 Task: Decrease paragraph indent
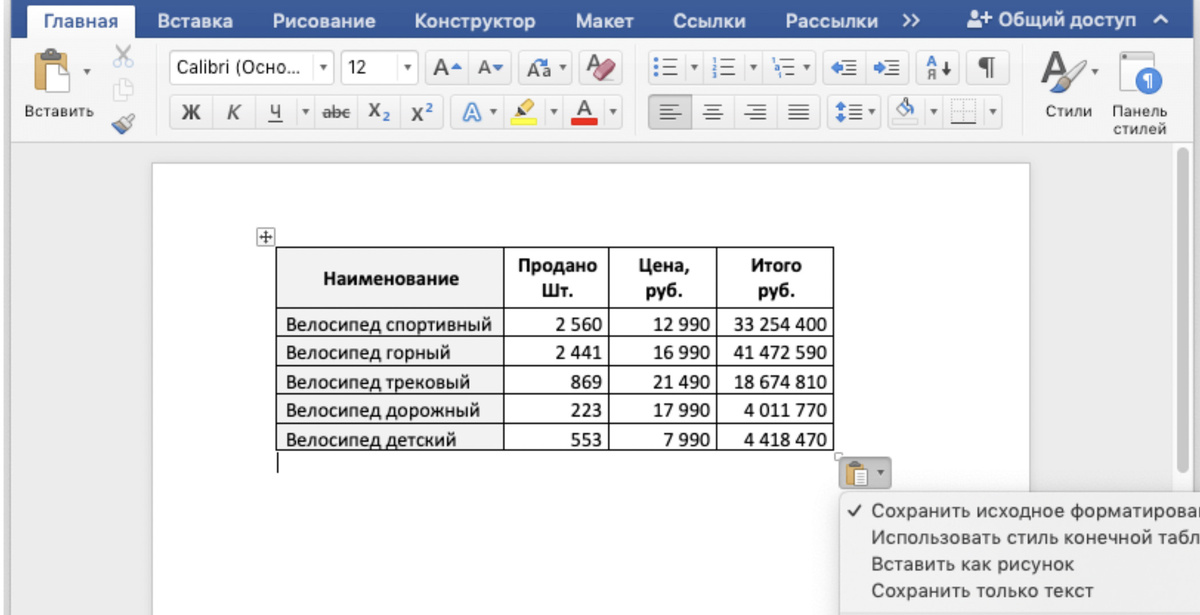pyautogui.click(x=844, y=68)
